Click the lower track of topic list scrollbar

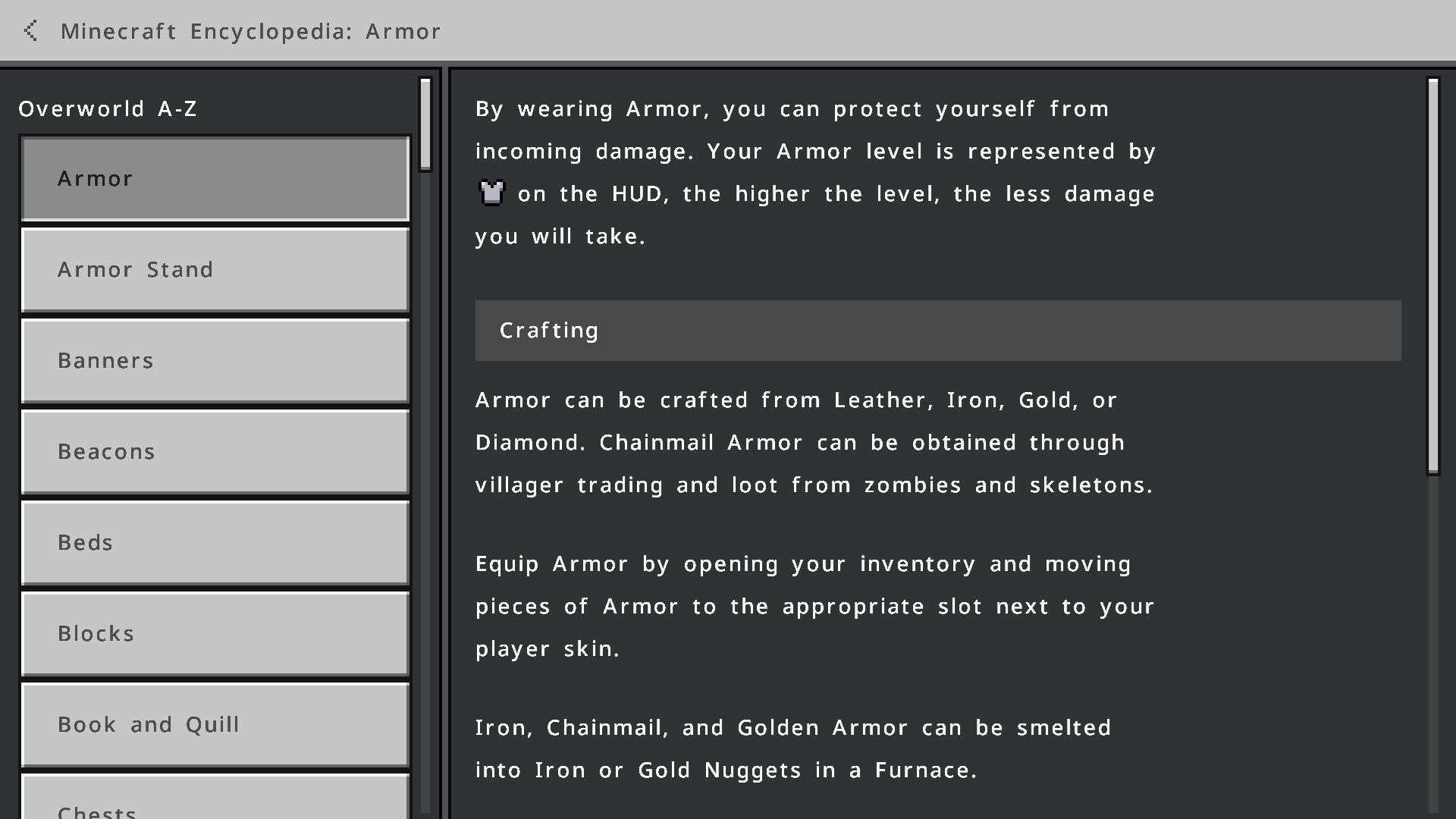(425, 493)
